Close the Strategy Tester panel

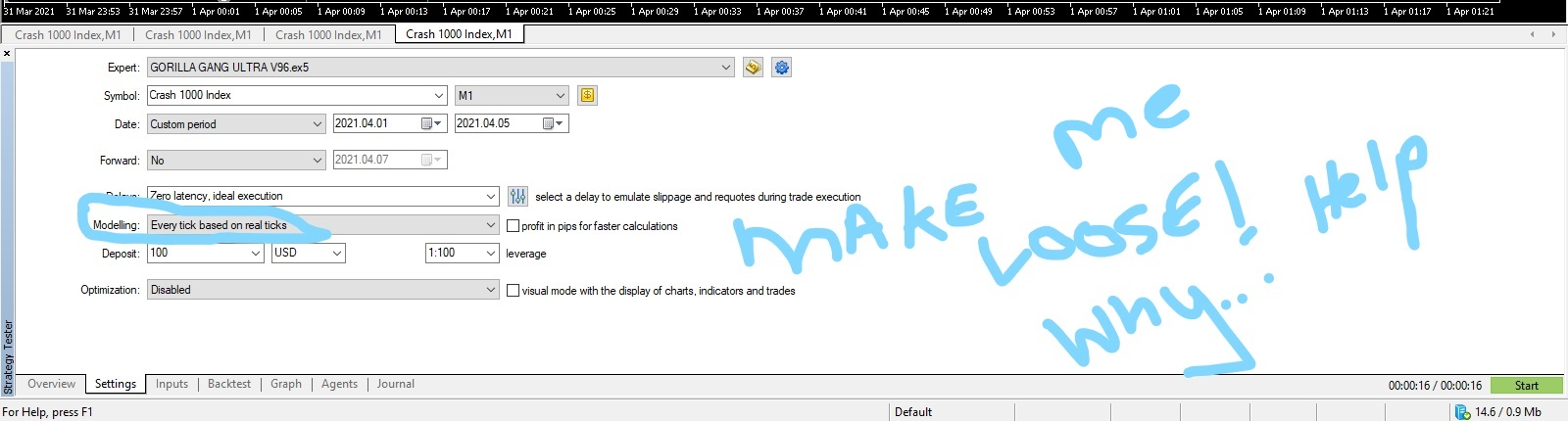tap(7, 53)
